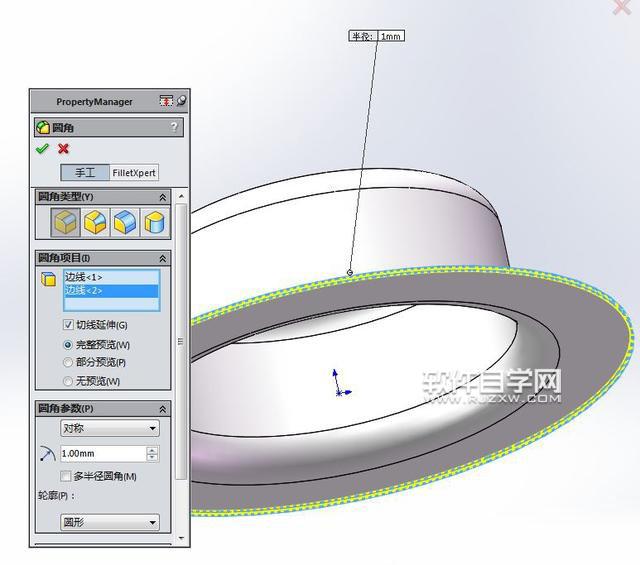The image size is (640, 565).
Task: Select 边线<1> in the edge list
Action: pyautogui.click(x=111, y=277)
